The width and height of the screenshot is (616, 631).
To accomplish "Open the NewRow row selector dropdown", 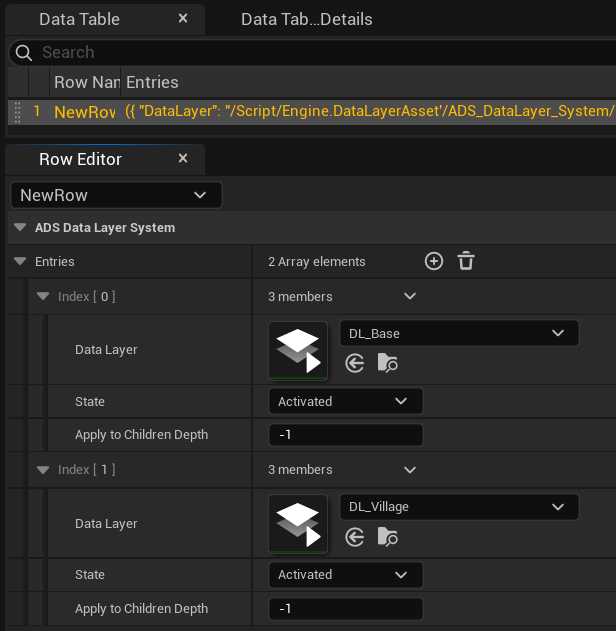I will click(116, 195).
